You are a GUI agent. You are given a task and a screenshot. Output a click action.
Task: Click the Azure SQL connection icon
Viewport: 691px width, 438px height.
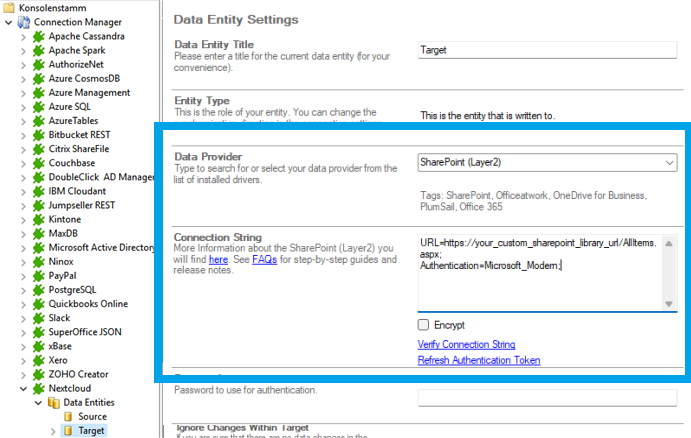[39, 107]
